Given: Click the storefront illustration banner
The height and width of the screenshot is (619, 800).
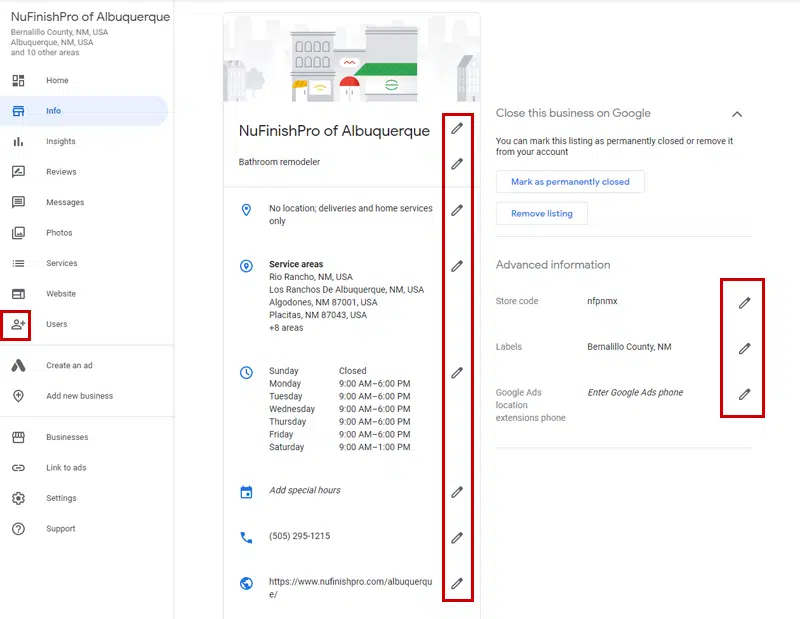Looking at the screenshot, I should [352, 58].
